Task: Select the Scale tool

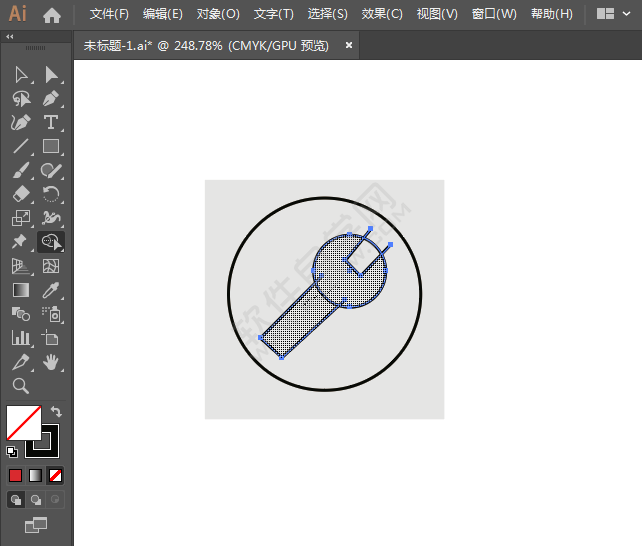Action: pos(21,218)
